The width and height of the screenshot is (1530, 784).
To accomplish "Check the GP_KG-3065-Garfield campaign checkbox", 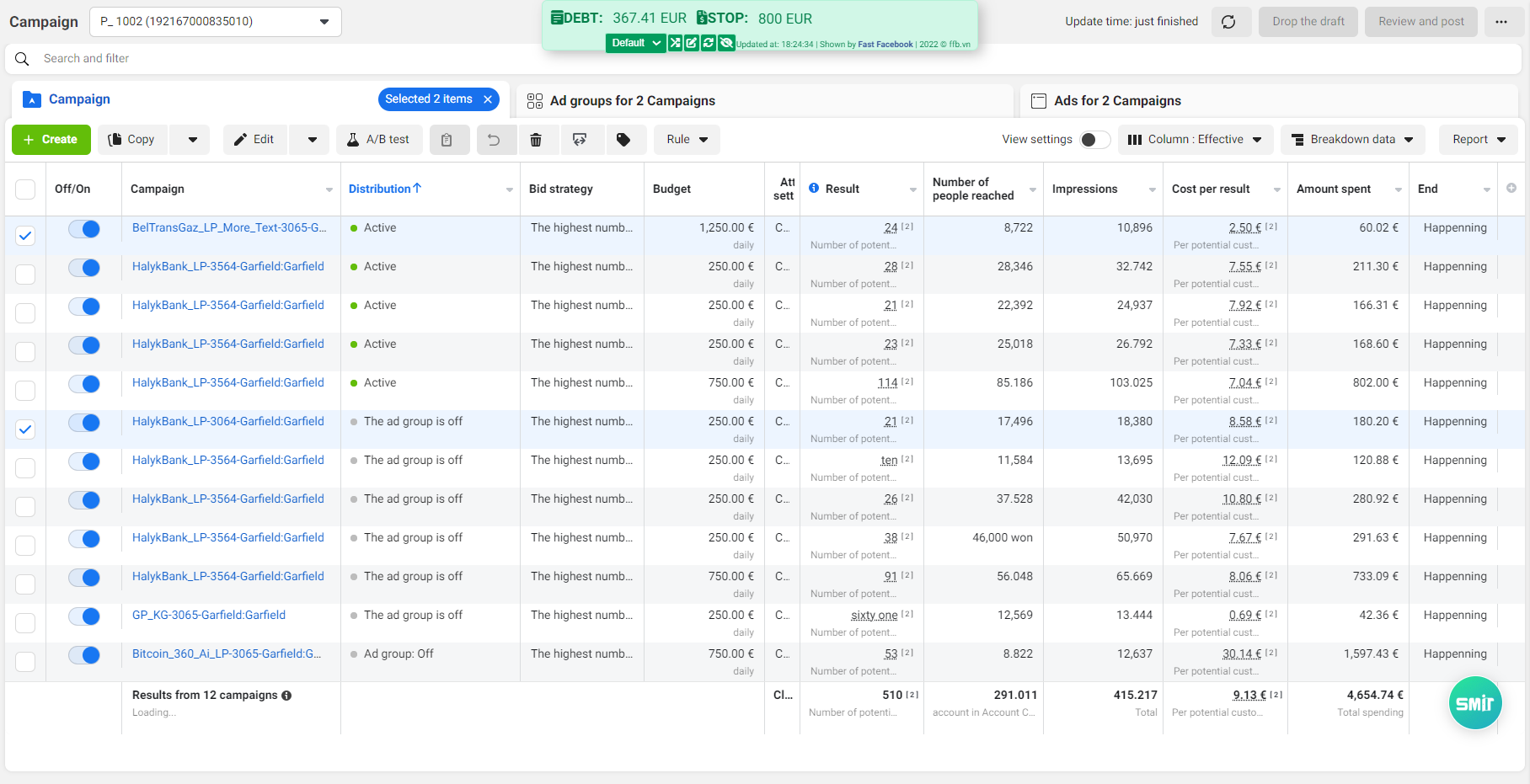I will pyautogui.click(x=25, y=623).
